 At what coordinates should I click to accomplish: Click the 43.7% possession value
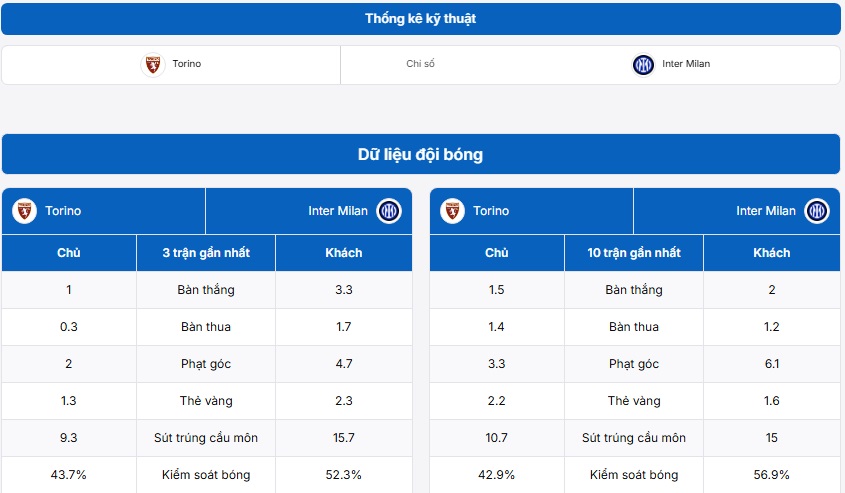point(69,475)
